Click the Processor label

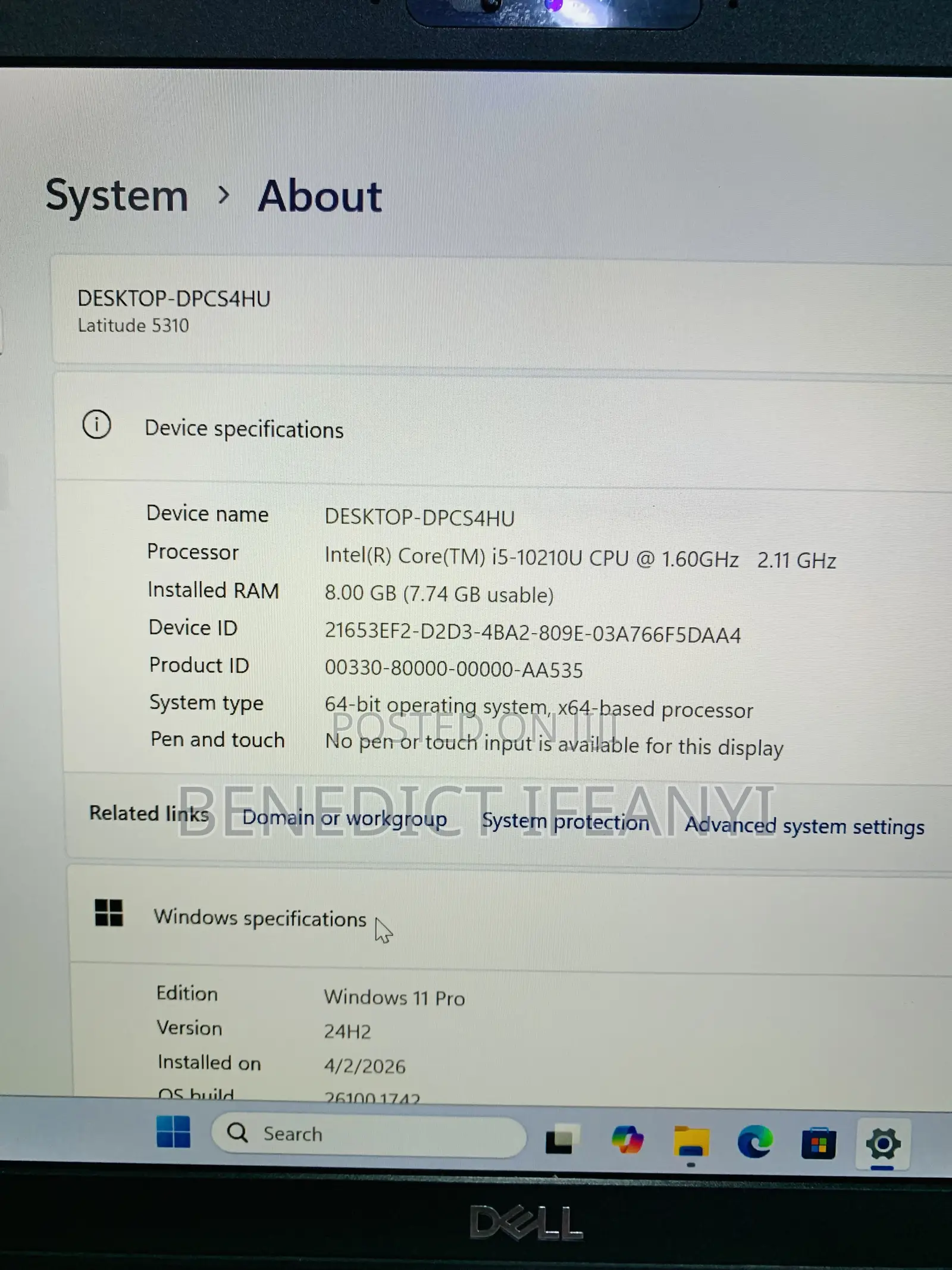pos(193,552)
